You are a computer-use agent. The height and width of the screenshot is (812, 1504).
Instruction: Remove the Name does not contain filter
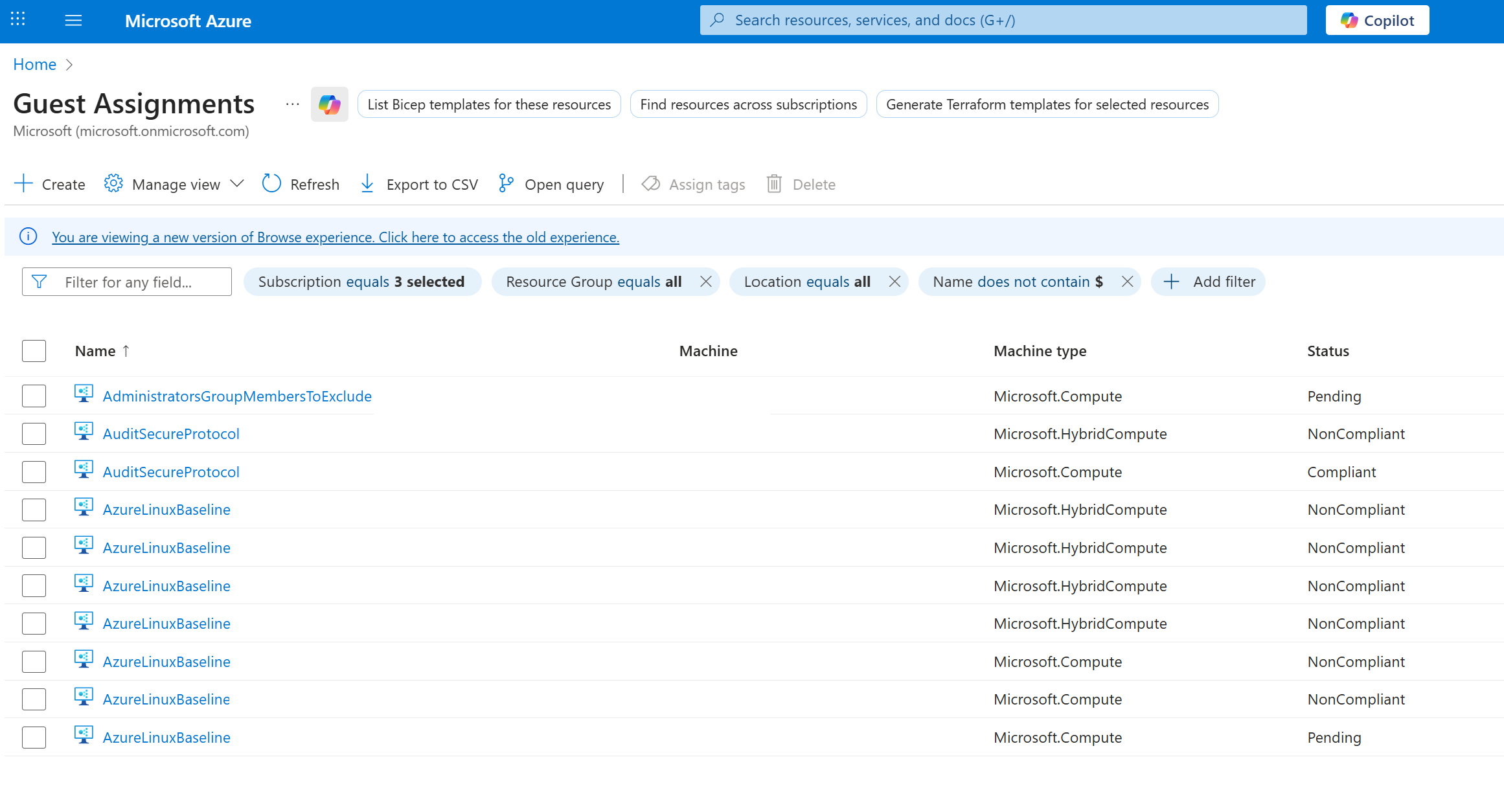coord(1127,282)
